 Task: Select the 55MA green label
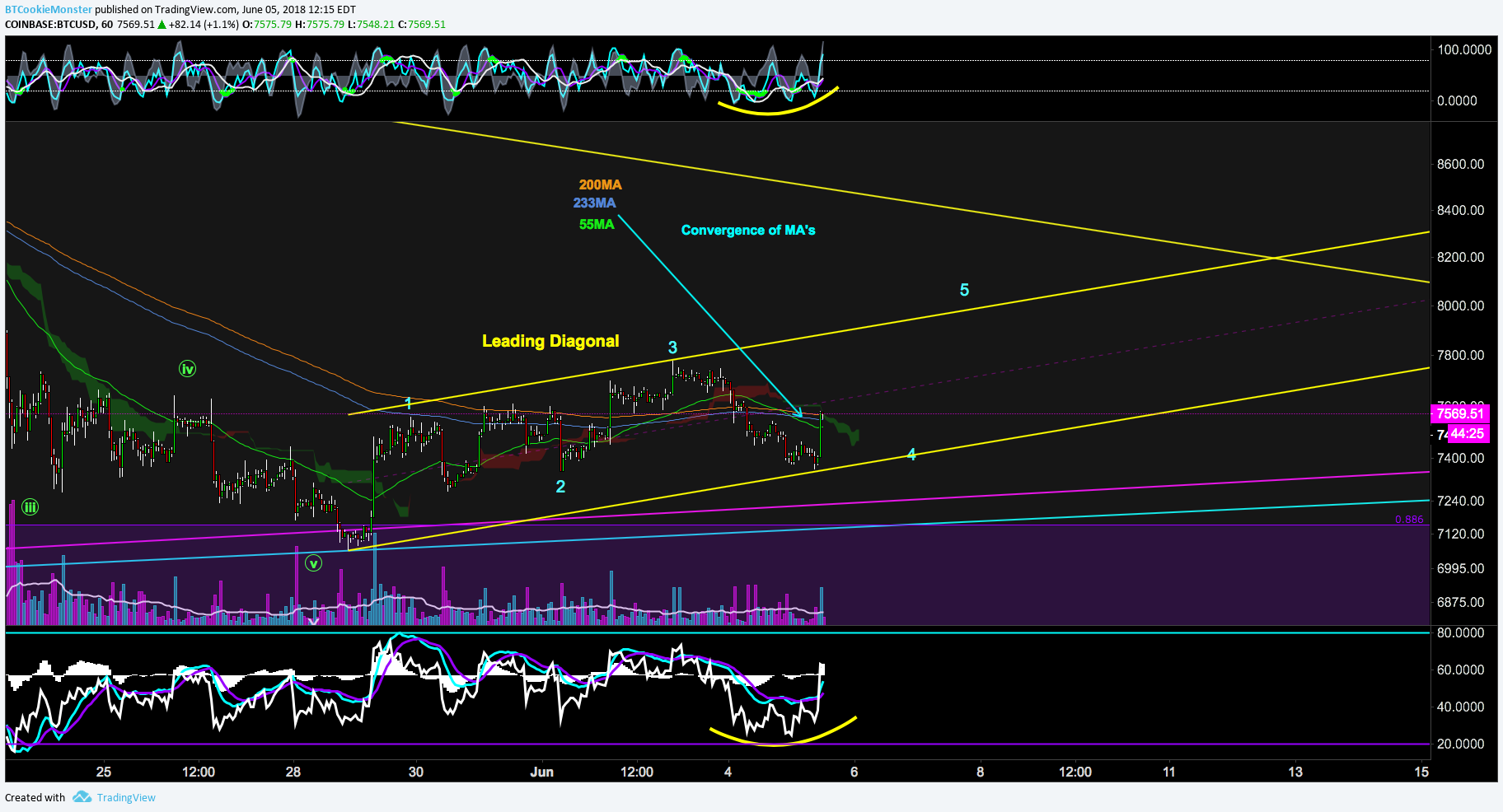click(x=597, y=224)
